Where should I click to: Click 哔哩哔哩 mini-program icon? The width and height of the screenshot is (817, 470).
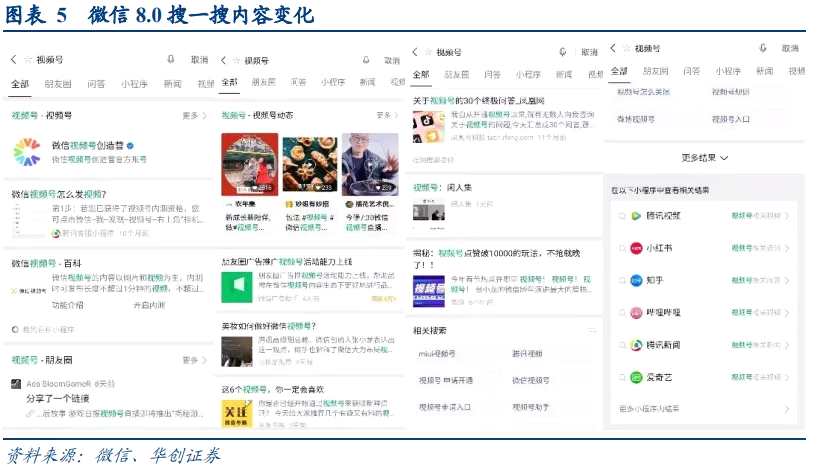click(x=636, y=313)
